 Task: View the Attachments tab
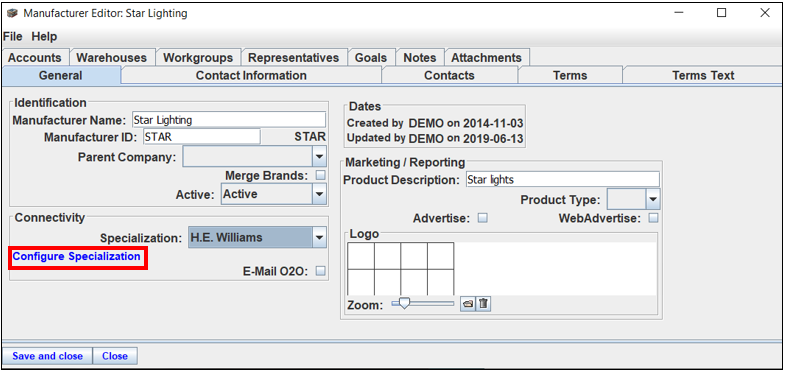coord(487,58)
